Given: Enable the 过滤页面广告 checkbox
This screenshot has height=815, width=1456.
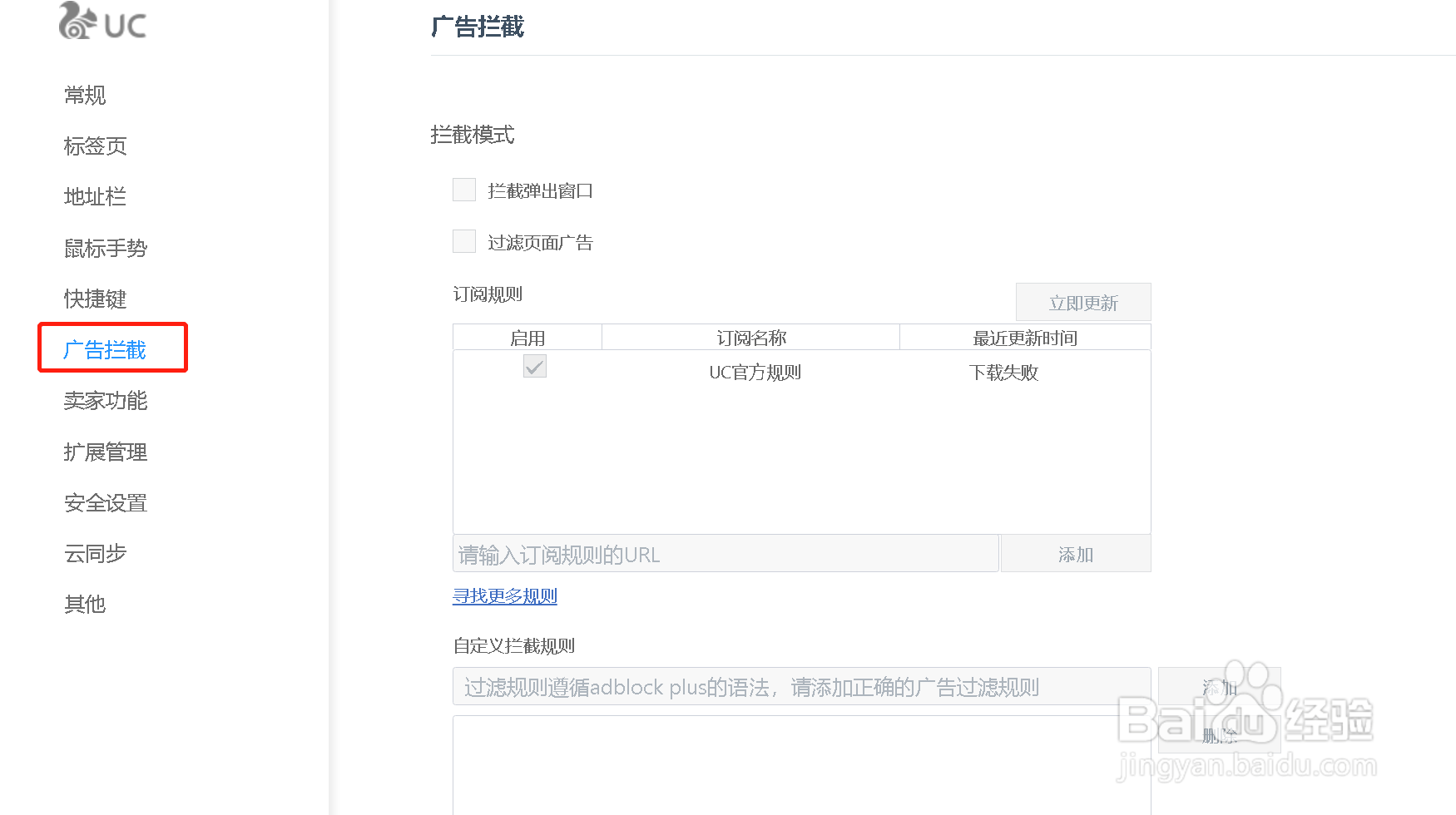Looking at the screenshot, I should point(463,241).
